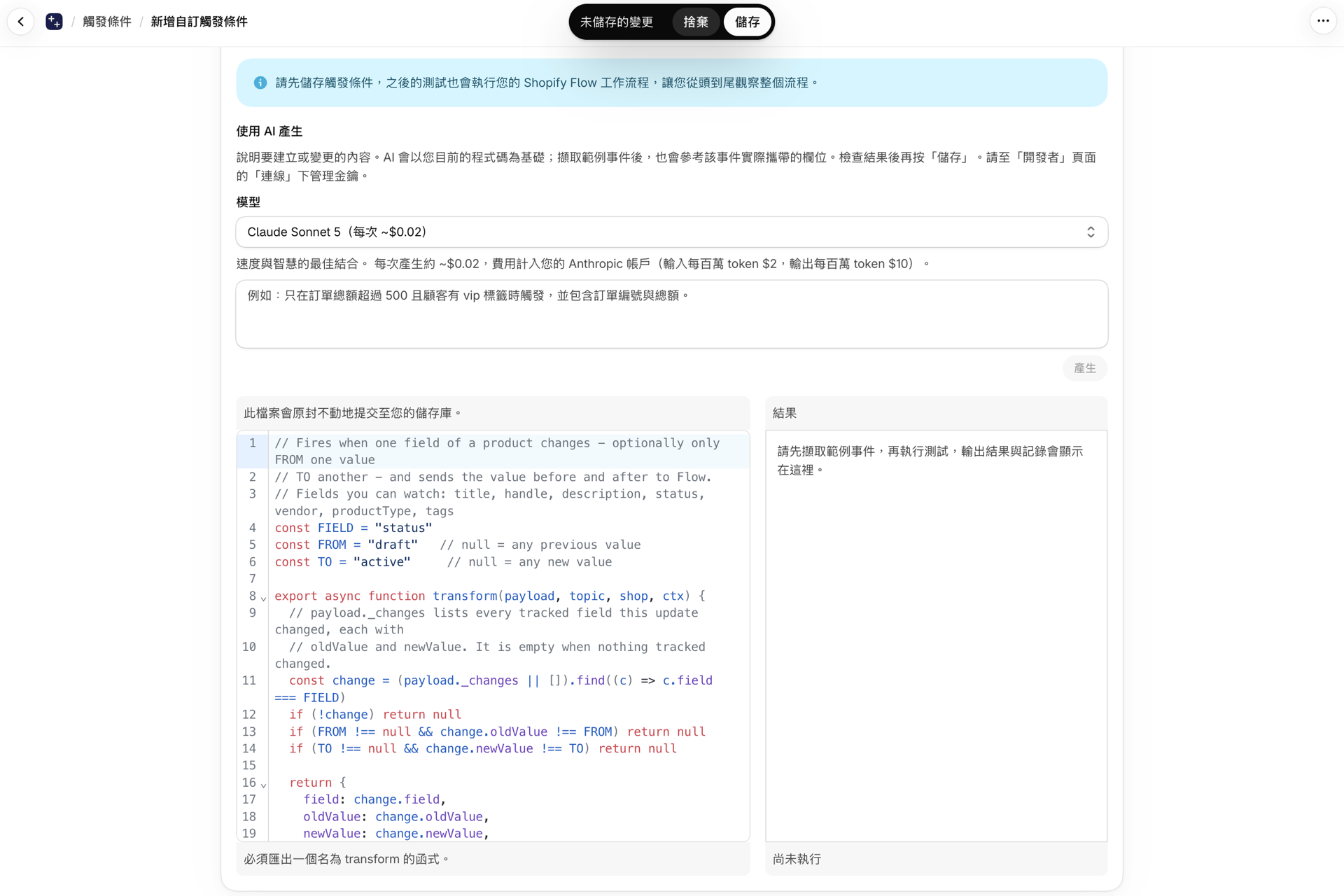Screen dimensions: 1344x896
Task: Click 'newValue: change.newValue,' code line
Action: (395, 834)
